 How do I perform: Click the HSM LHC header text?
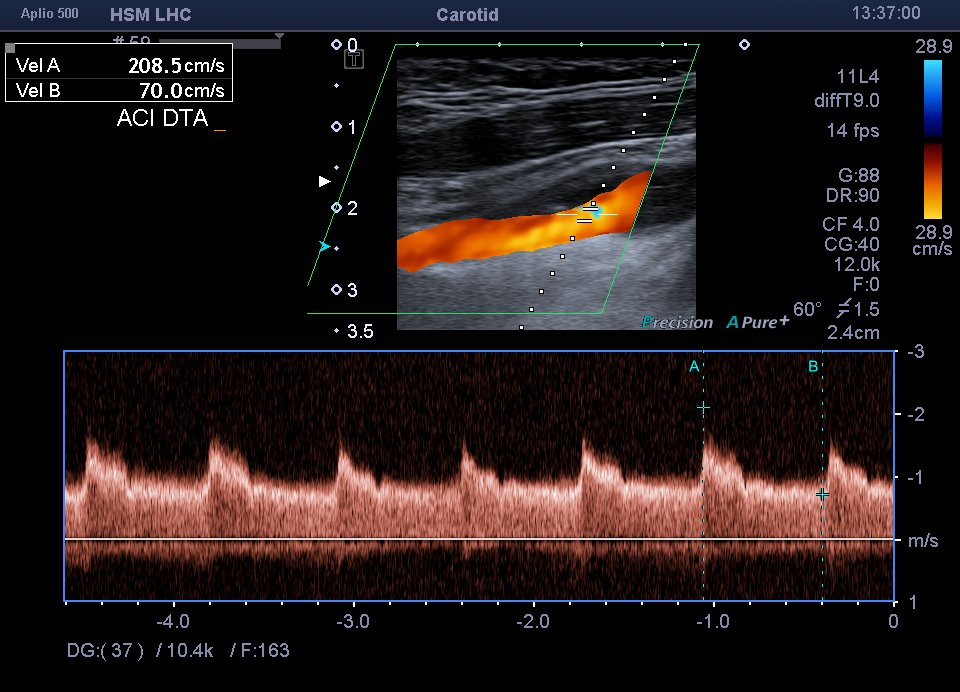tap(151, 15)
